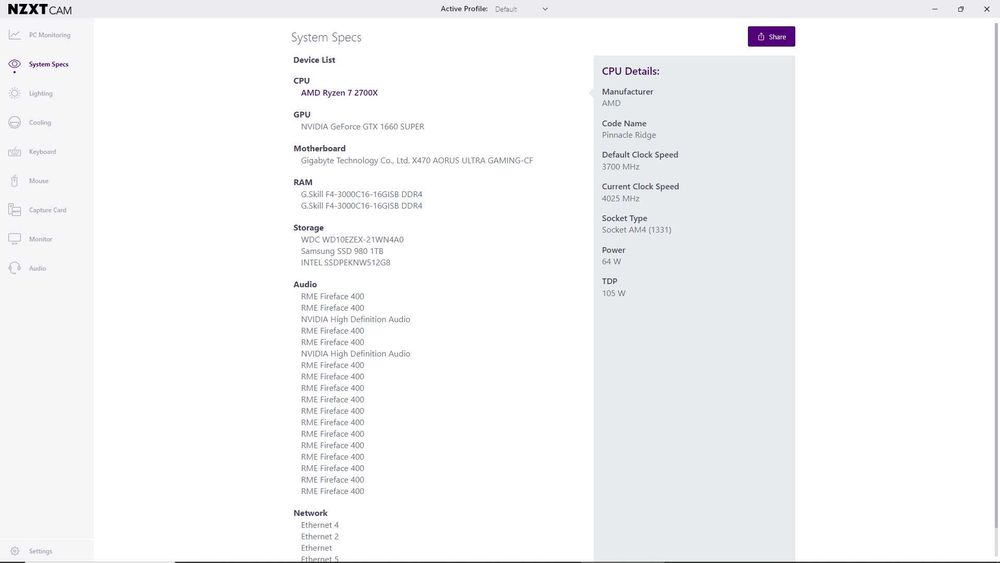
Task: Click the CPU heading in Device List
Action: [x=302, y=80]
